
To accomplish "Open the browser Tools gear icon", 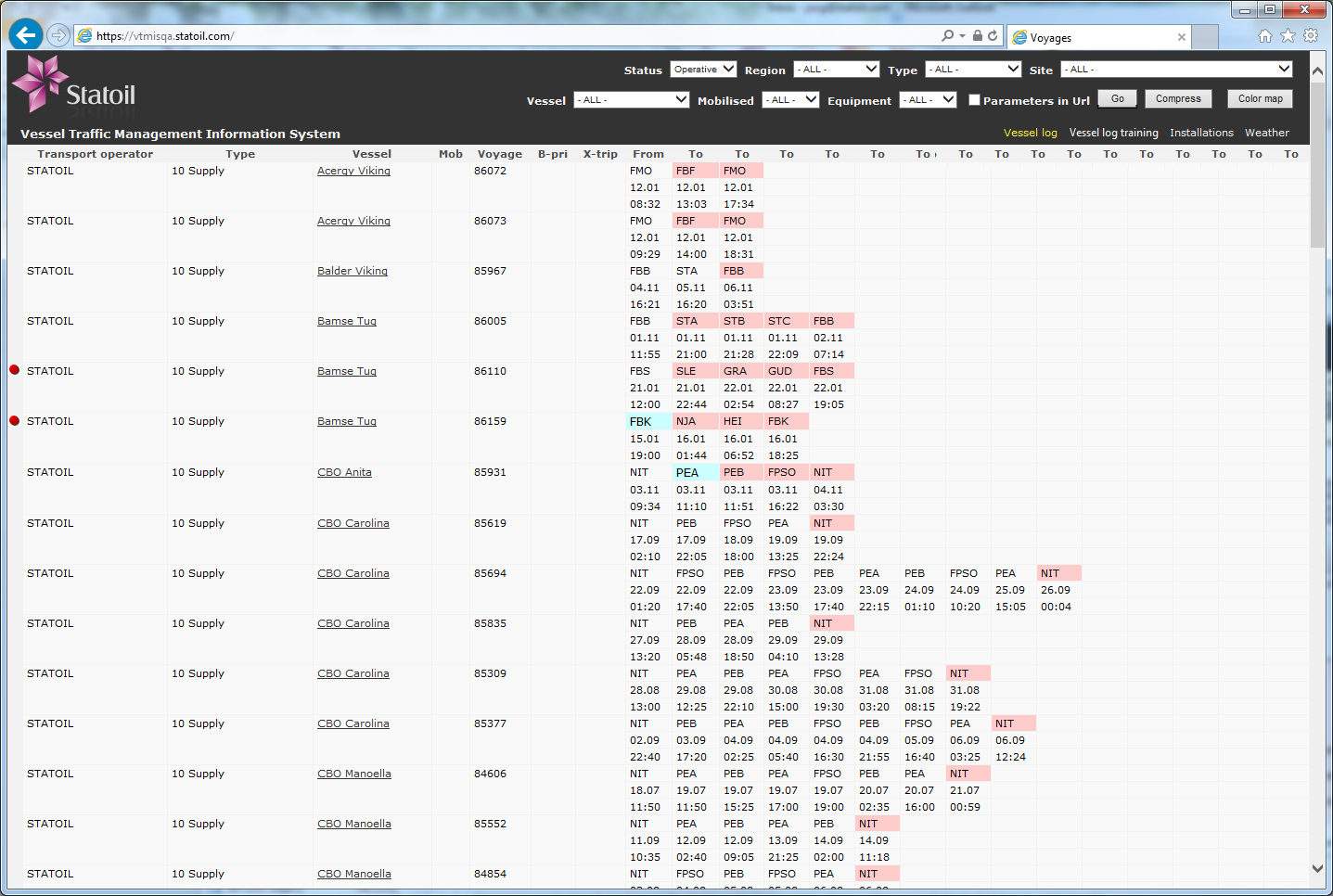I will coord(1311,35).
